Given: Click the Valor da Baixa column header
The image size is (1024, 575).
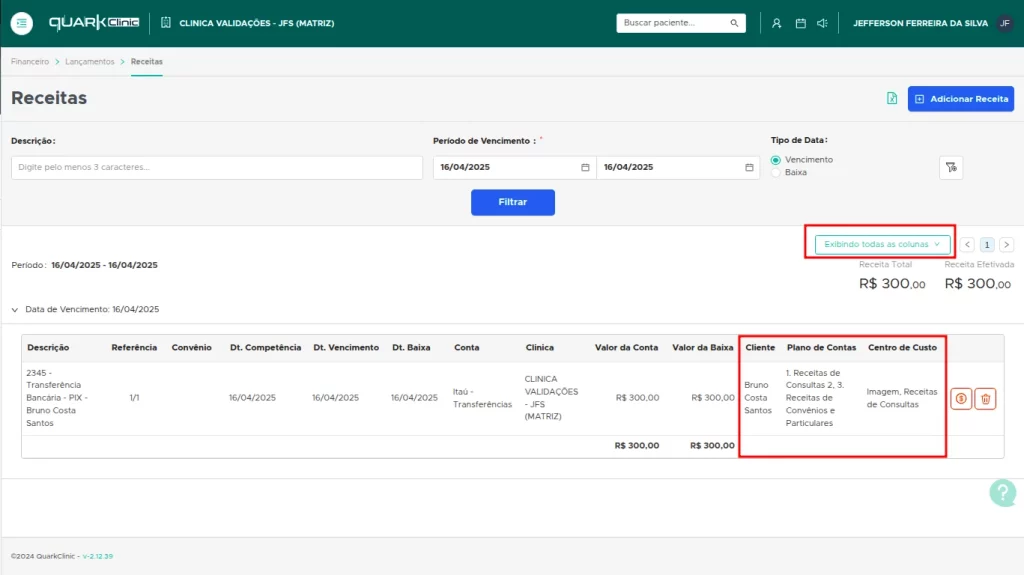Looking at the screenshot, I should [x=703, y=348].
